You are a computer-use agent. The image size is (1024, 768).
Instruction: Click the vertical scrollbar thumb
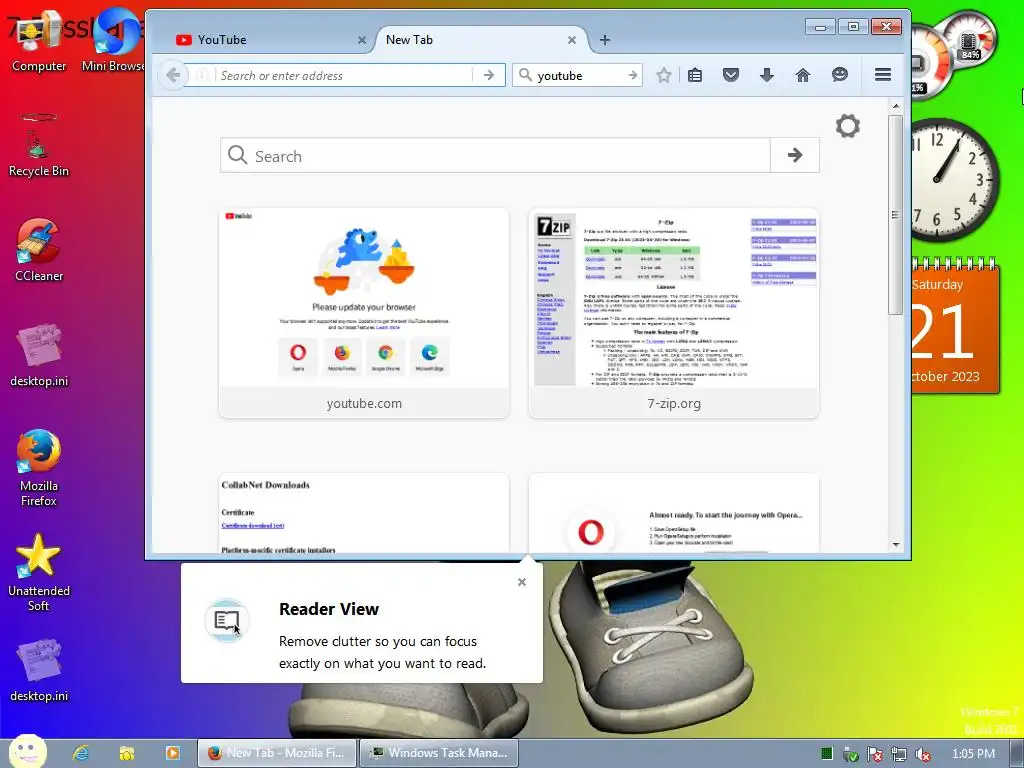point(895,215)
